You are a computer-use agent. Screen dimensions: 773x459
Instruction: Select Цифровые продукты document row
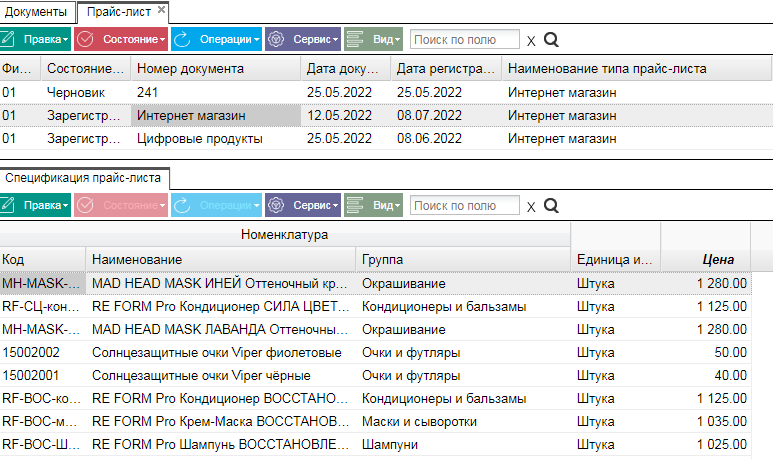[x=386, y=139]
